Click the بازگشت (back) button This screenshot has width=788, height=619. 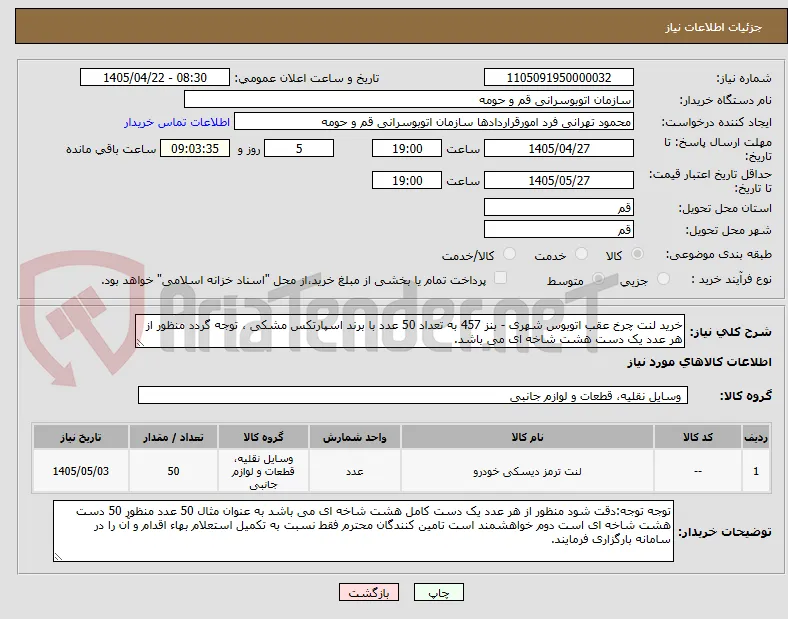coord(369,592)
